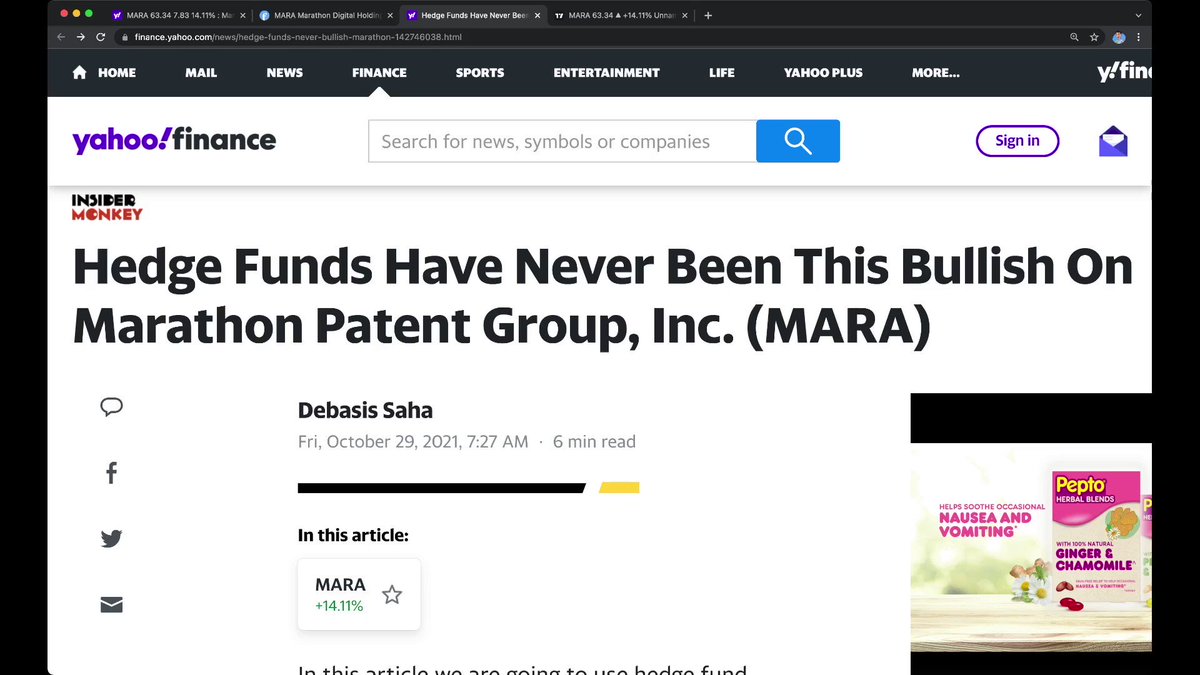Image resolution: width=1200 pixels, height=675 pixels.
Task: Reload the page with the refresh icon
Action: pos(100,37)
